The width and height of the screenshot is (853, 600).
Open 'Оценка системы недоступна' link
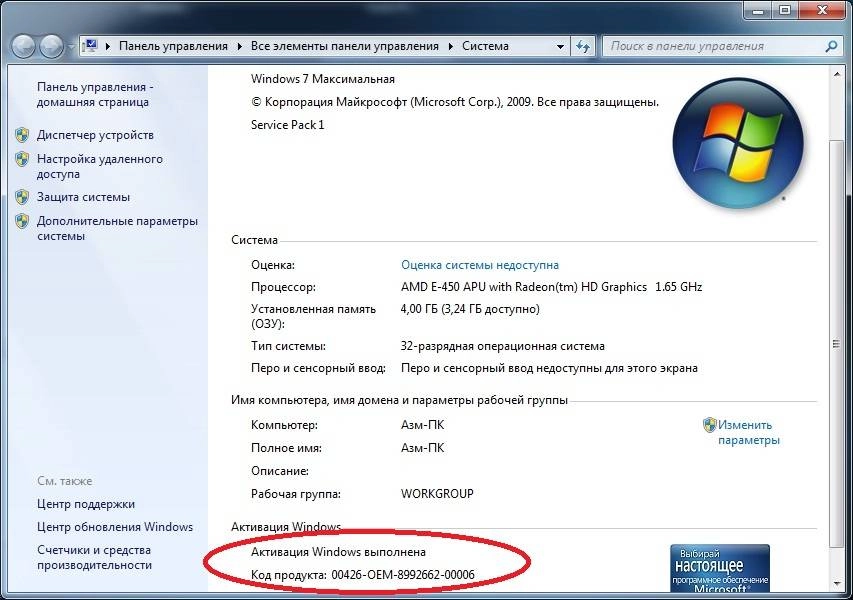480,265
